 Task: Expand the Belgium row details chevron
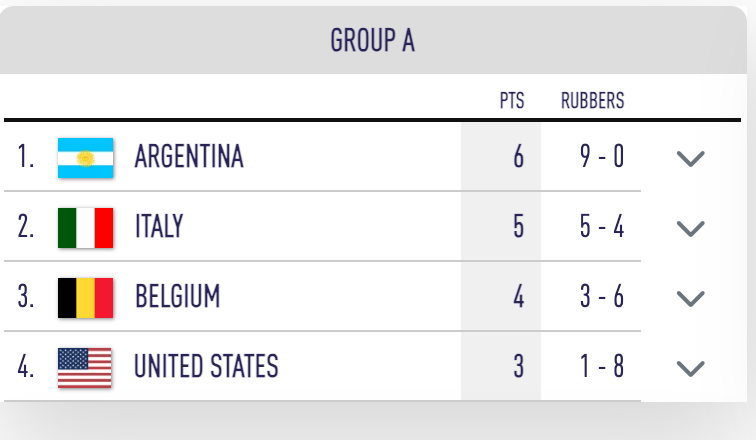690,298
